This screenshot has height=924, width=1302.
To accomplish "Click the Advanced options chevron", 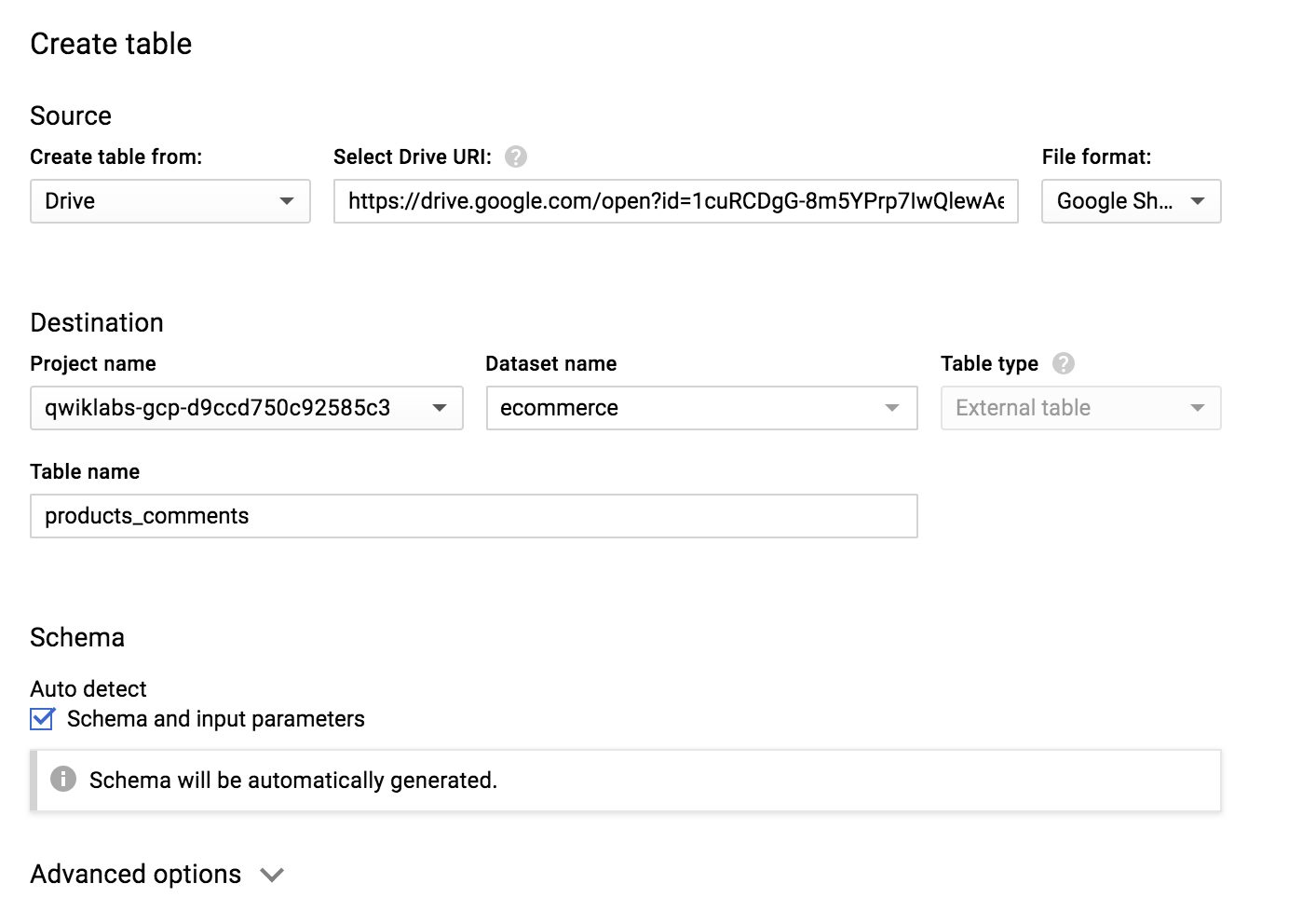I will tap(271, 875).
